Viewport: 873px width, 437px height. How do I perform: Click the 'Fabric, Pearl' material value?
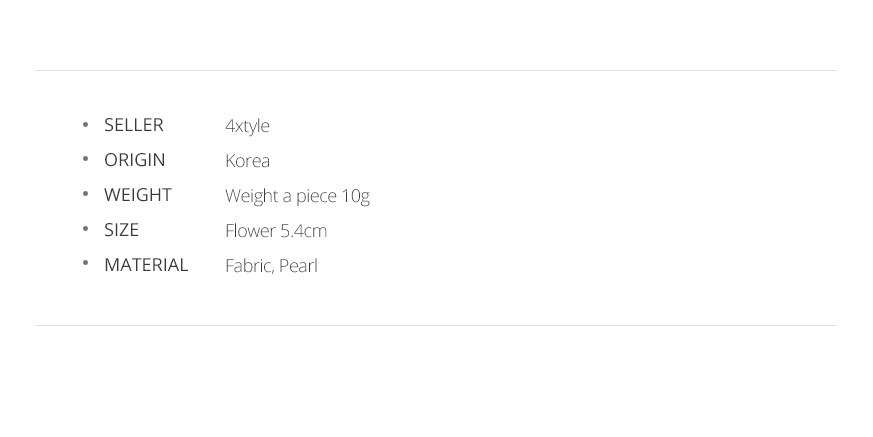(x=271, y=266)
